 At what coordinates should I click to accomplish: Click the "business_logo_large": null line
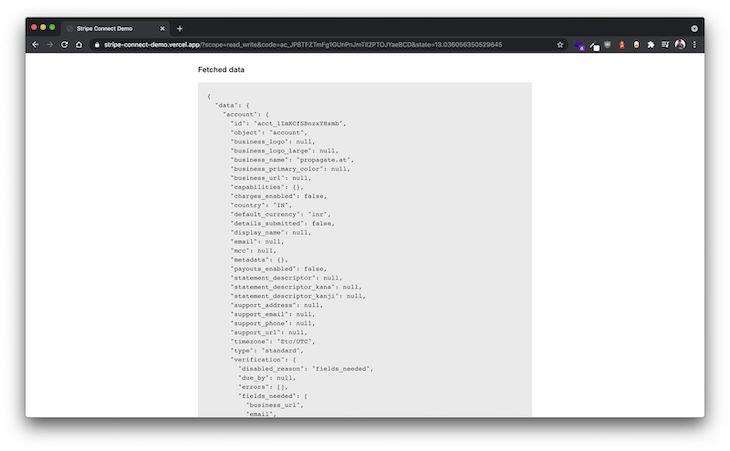click(284, 151)
